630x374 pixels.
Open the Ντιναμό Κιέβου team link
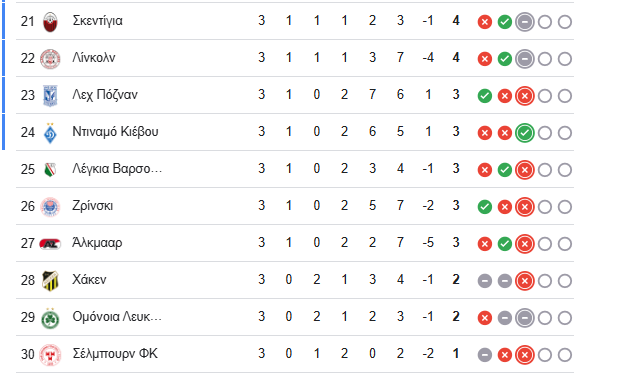click(115, 132)
